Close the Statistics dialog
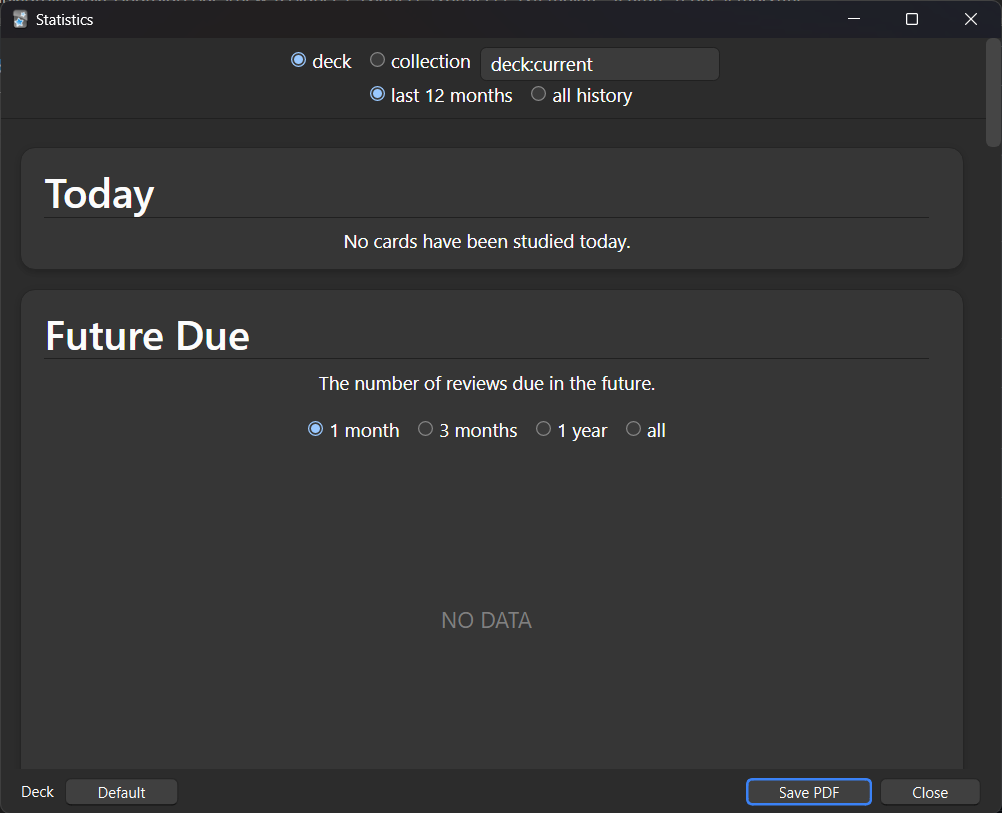1002x813 pixels. pyautogui.click(x=929, y=791)
